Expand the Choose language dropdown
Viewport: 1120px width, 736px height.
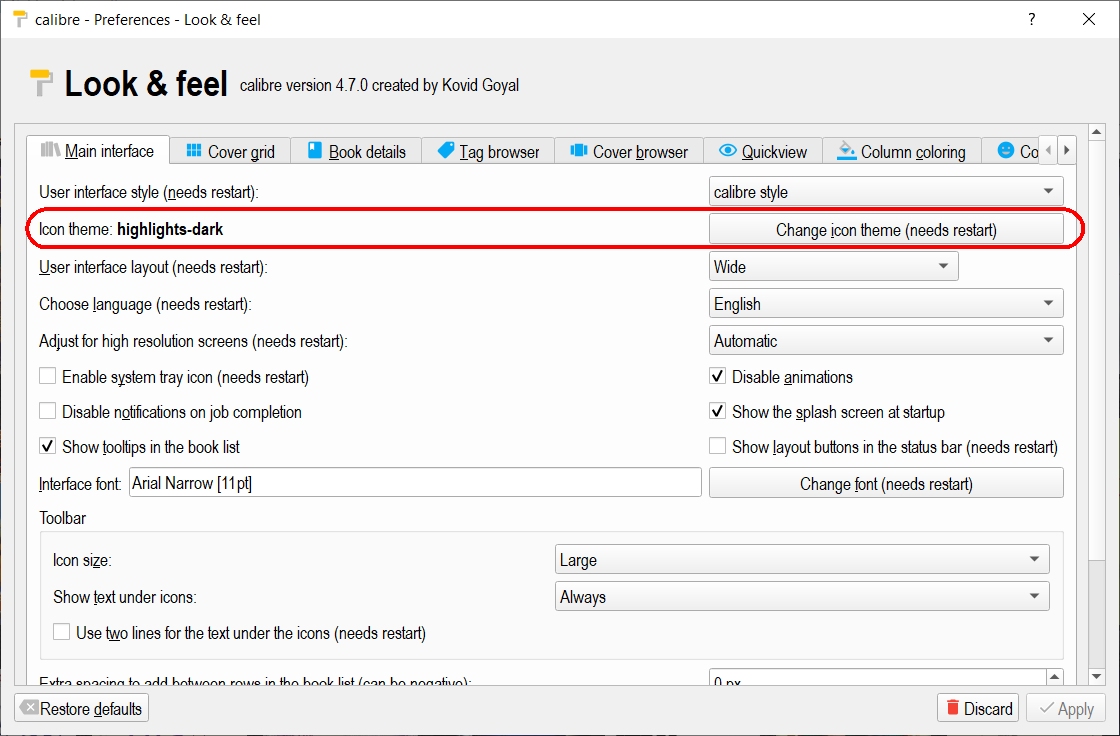tap(885, 304)
